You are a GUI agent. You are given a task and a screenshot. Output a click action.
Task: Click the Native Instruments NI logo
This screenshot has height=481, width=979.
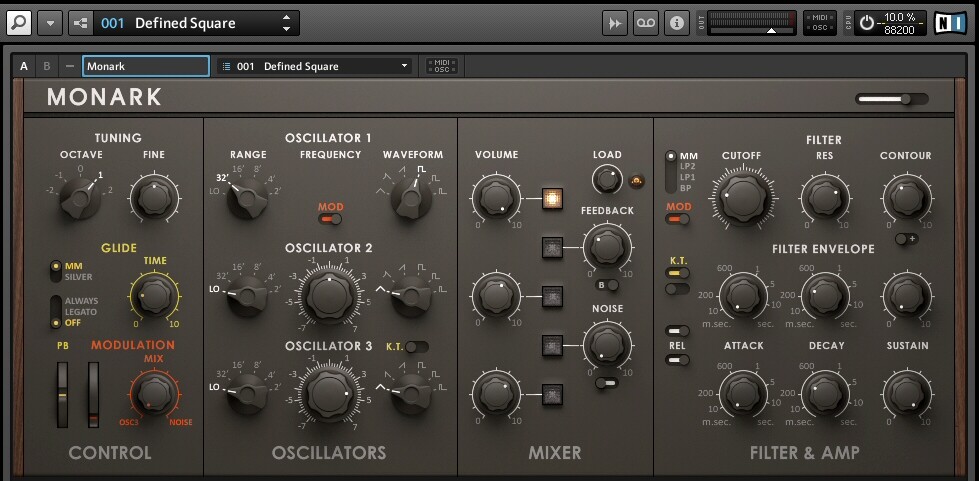coord(950,23)
